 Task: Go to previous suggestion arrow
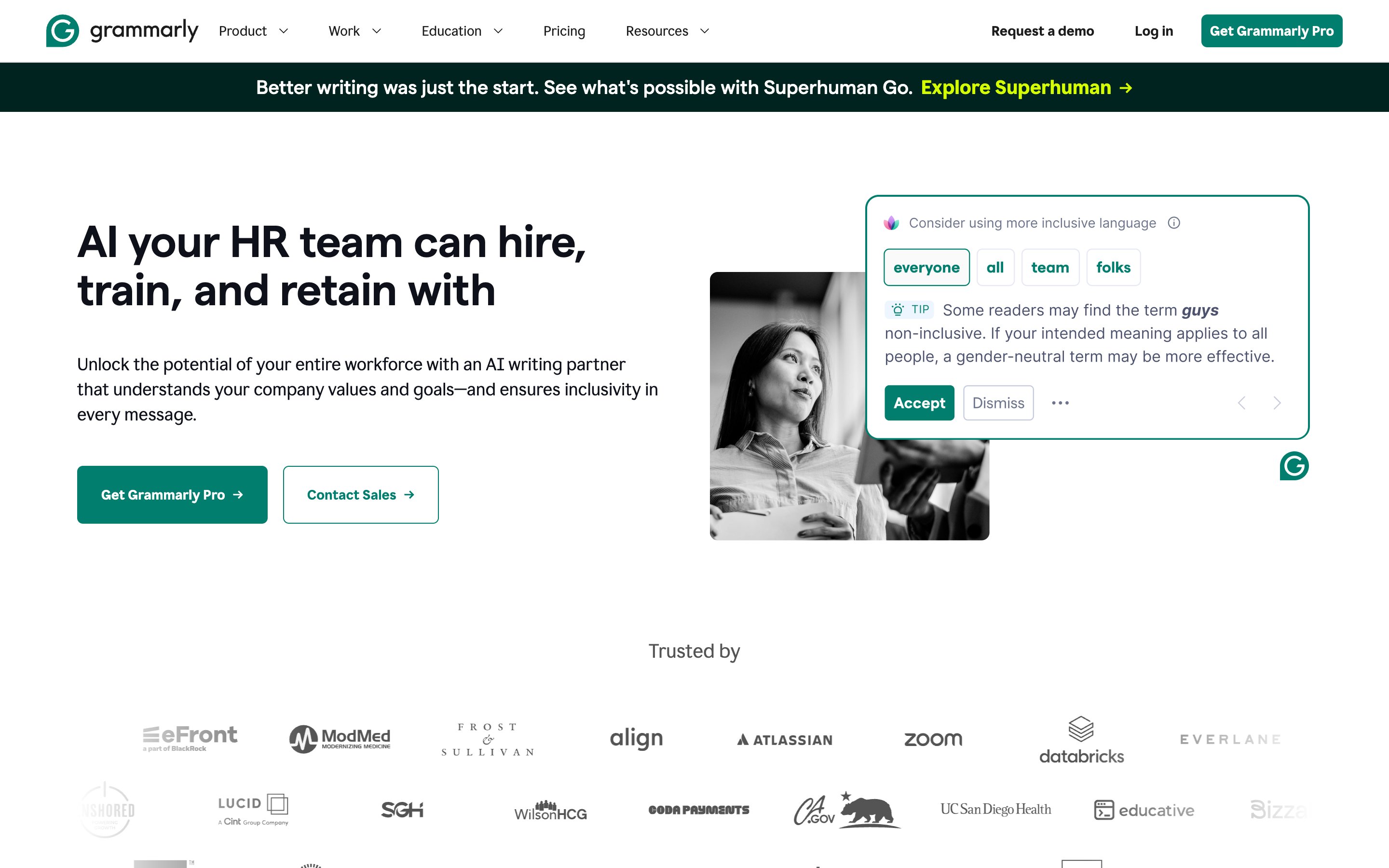(1241, 403)
